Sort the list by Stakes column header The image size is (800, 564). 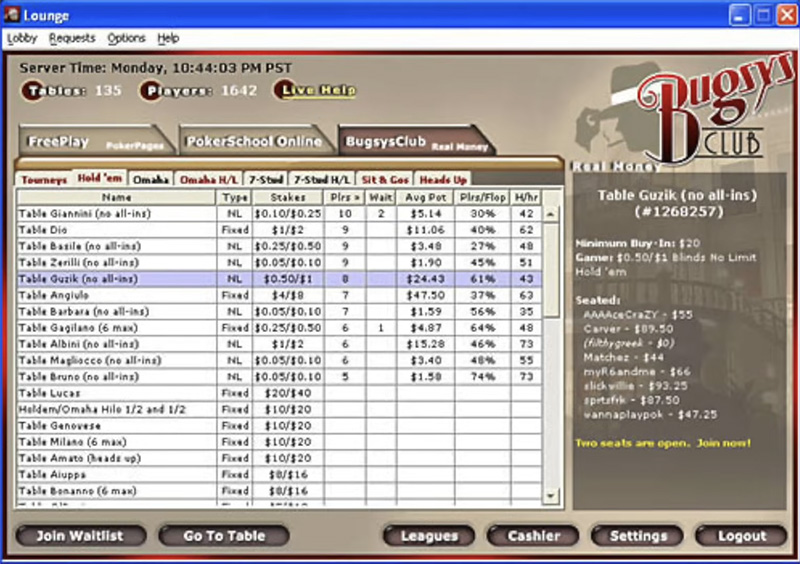click(287, 198)
